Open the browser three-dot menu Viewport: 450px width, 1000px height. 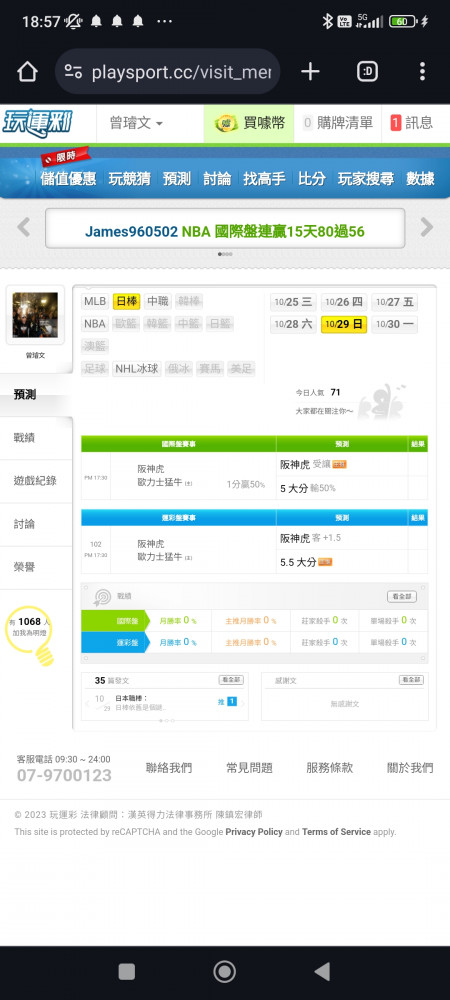tap(422, 71)
